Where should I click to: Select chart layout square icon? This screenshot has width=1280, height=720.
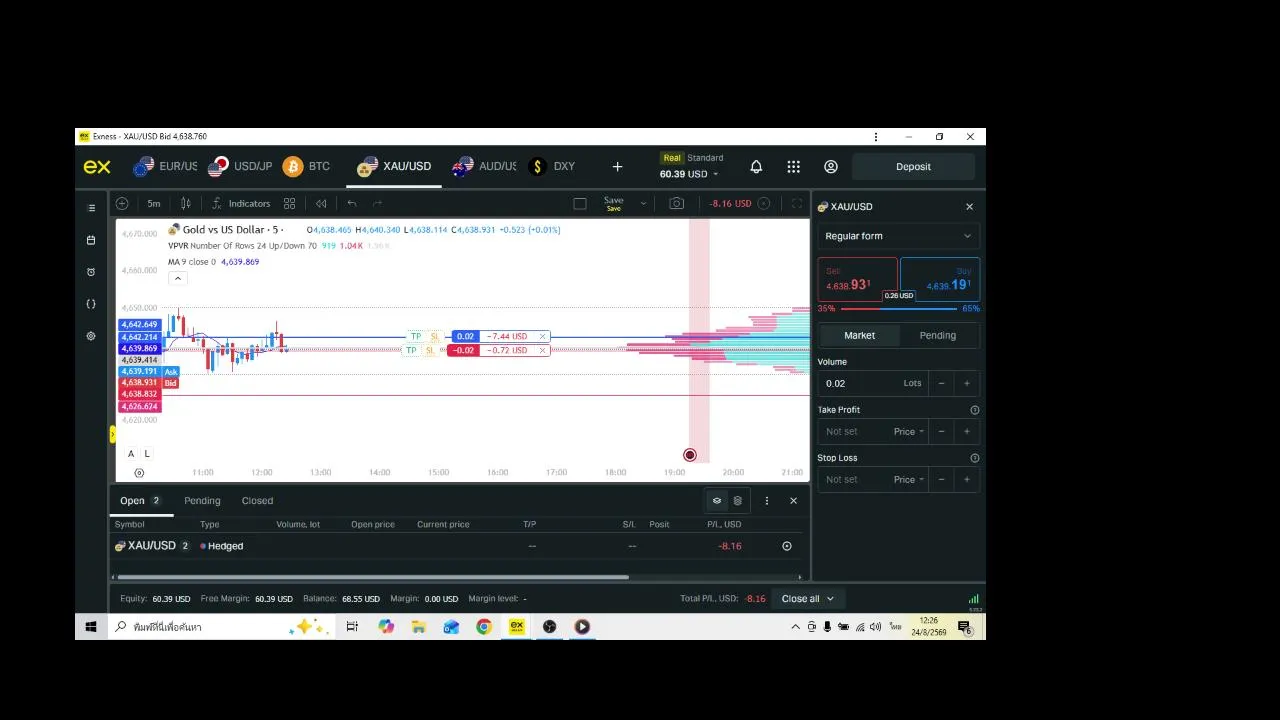[x=580, y=203]
